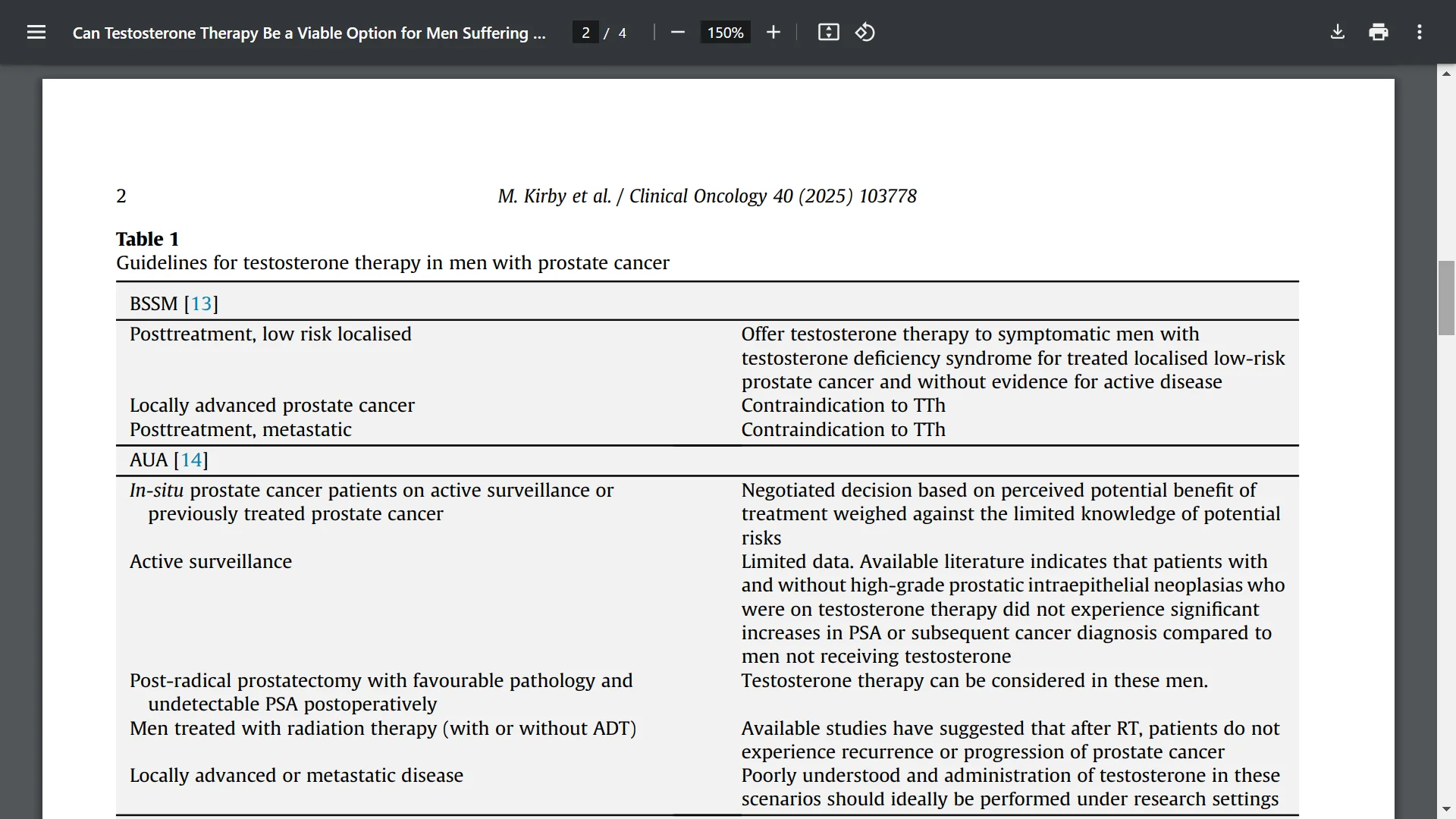The height and width of the screenshot is (819, 1456).
Task: Open reference link 14 next to AUA
Action: [191, 460]
